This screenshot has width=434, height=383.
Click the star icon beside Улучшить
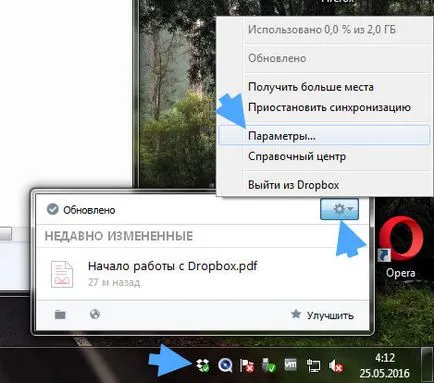point(296,314)
